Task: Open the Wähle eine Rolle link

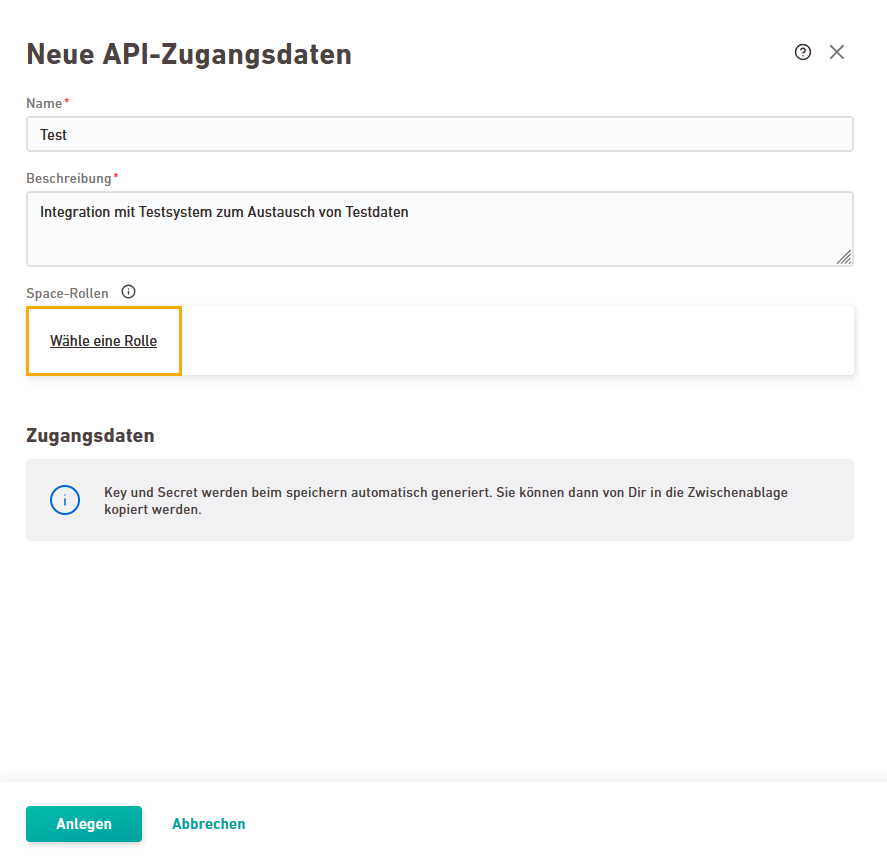Action: coord(104,341)
